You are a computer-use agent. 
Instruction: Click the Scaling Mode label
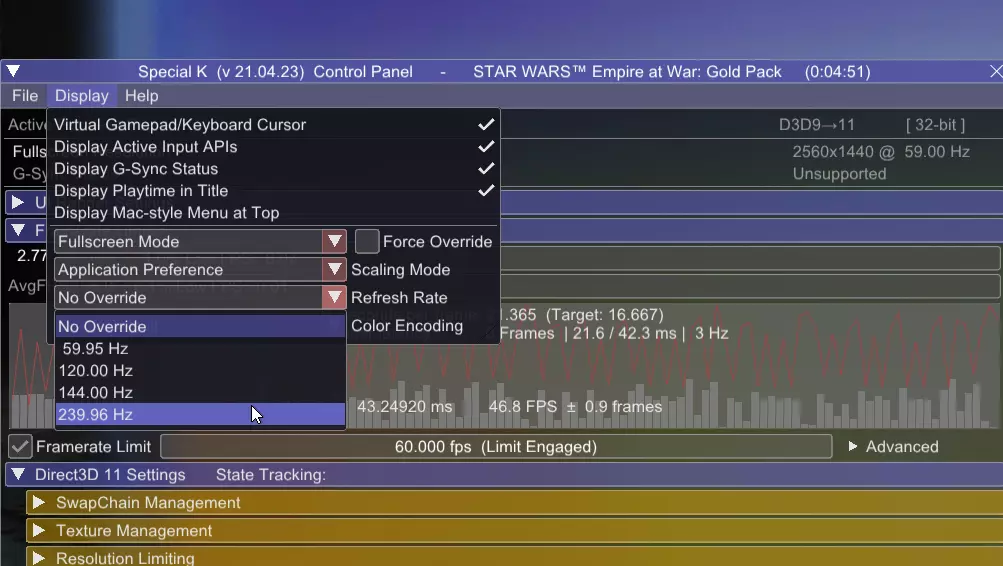tap(400, 270)
